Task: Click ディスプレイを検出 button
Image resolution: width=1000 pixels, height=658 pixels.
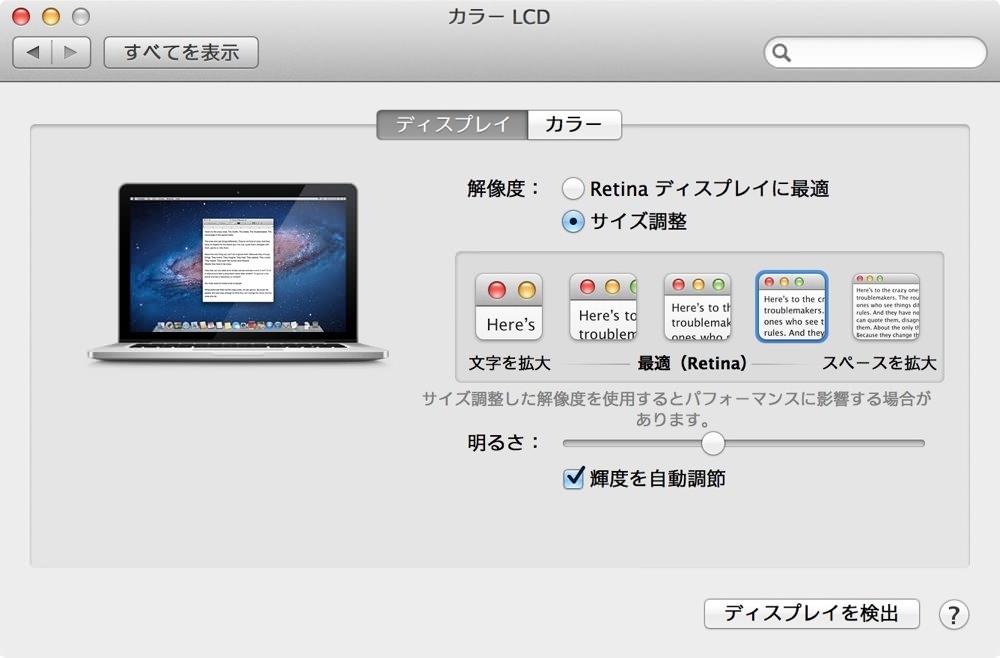Action: coord(811,613)
